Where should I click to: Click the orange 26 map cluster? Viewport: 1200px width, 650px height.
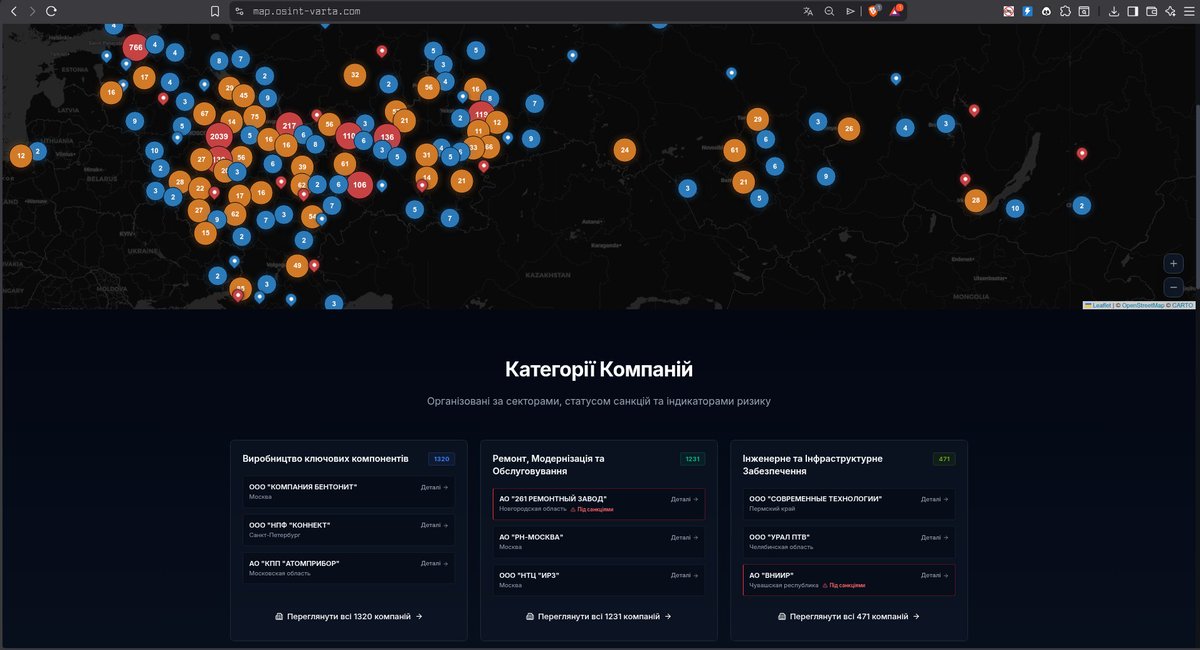pyautogui.click(x=849, y=129)
